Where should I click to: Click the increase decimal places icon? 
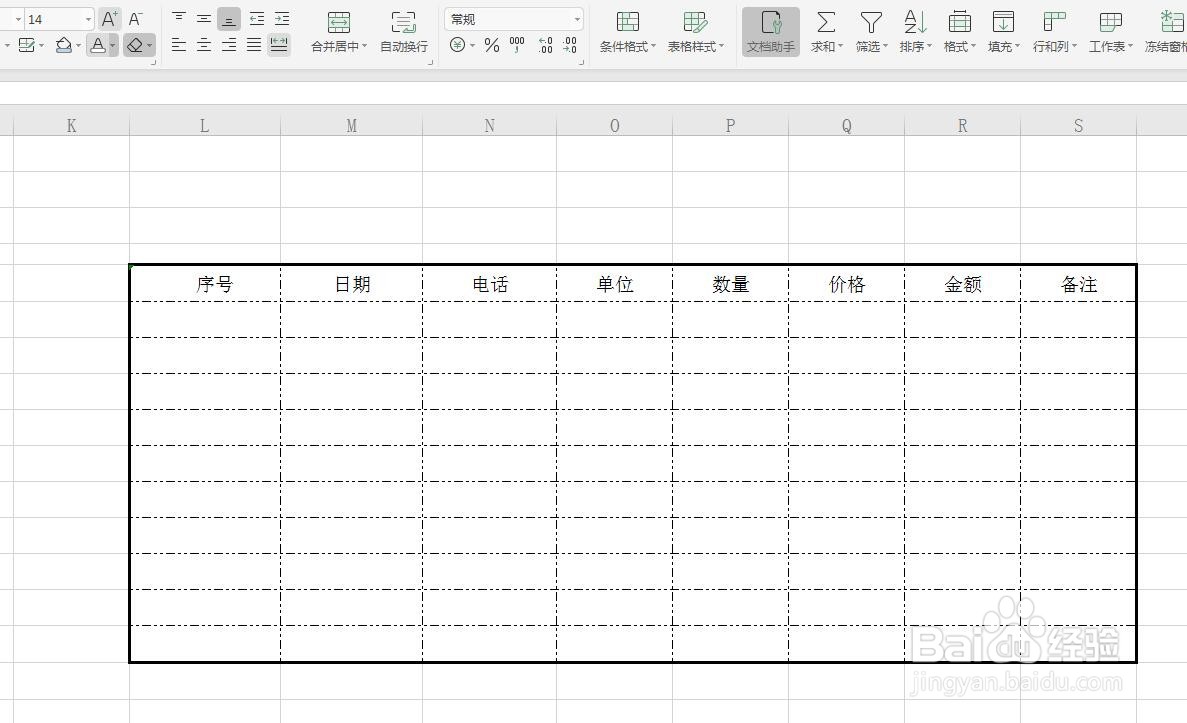[x=545, y=44]
